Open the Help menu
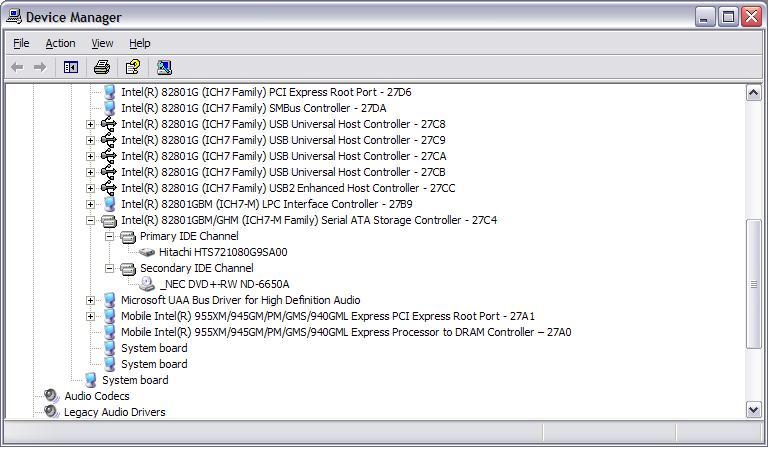769x450 pixels. click(x=140, y=43)
